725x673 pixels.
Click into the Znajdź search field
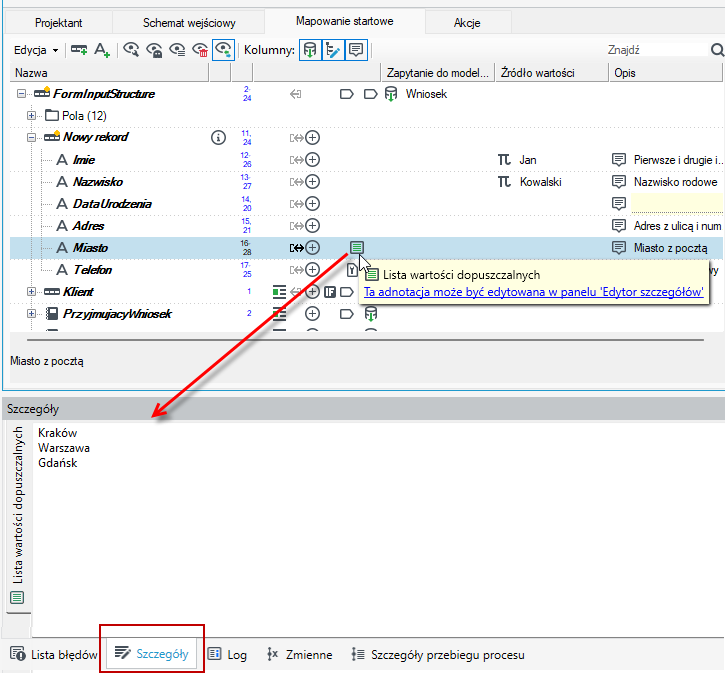[656, 50]
